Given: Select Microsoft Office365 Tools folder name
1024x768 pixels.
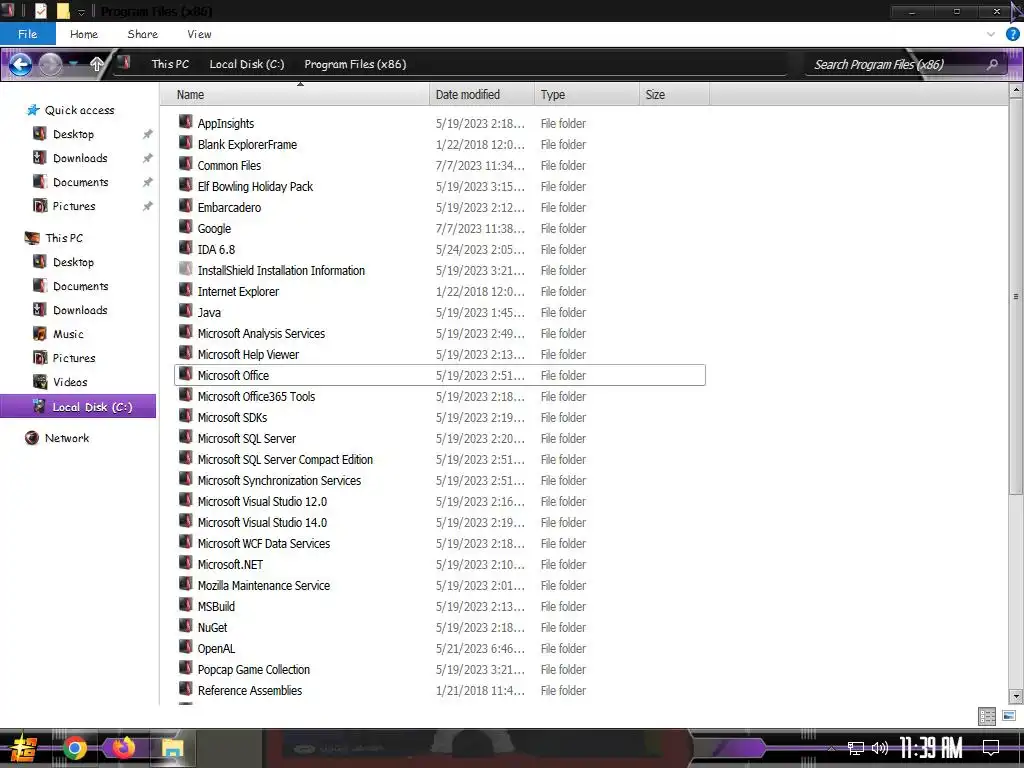Looking at the screenshot, I should (256, 396).
